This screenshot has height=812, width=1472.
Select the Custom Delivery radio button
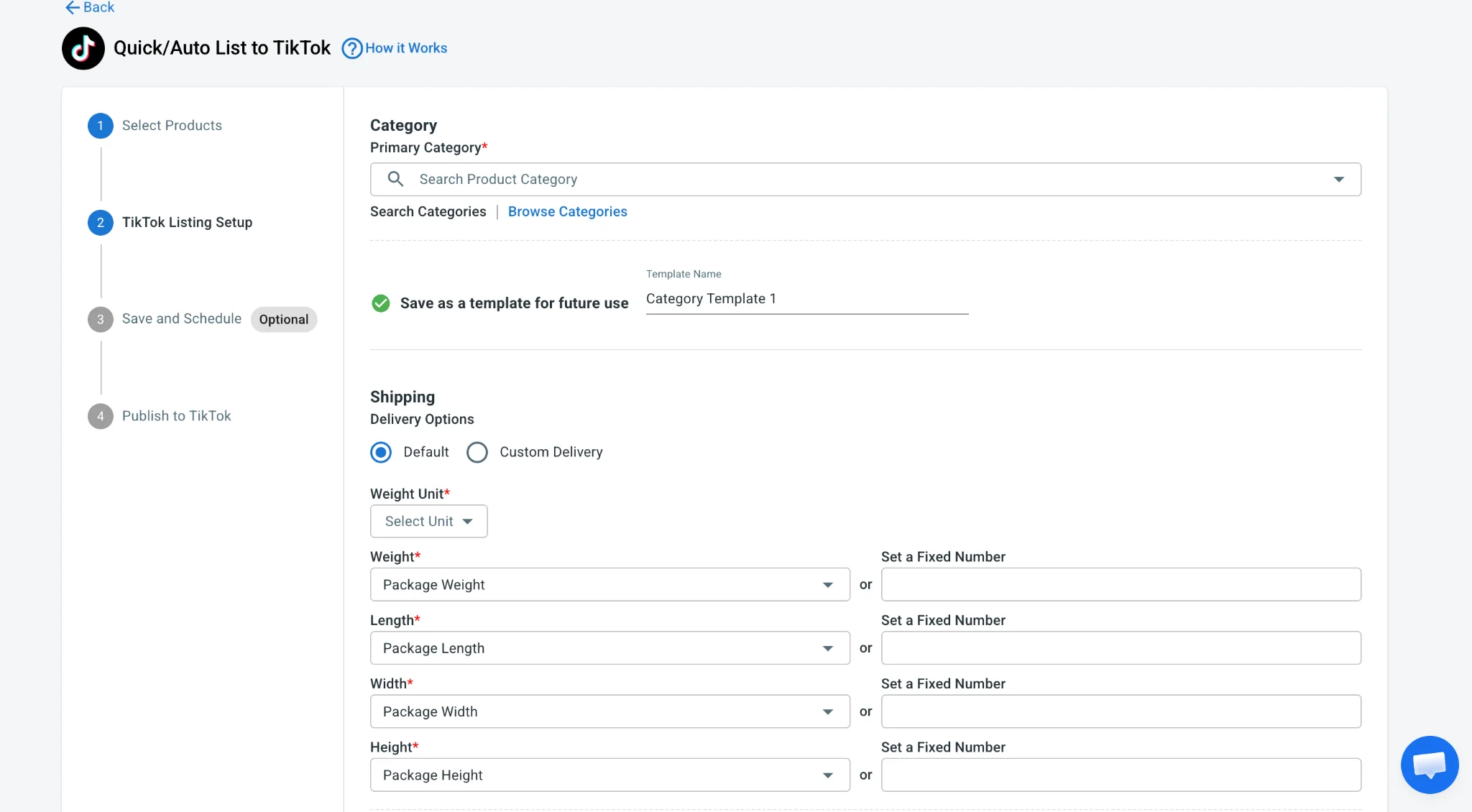pos(477,452)
